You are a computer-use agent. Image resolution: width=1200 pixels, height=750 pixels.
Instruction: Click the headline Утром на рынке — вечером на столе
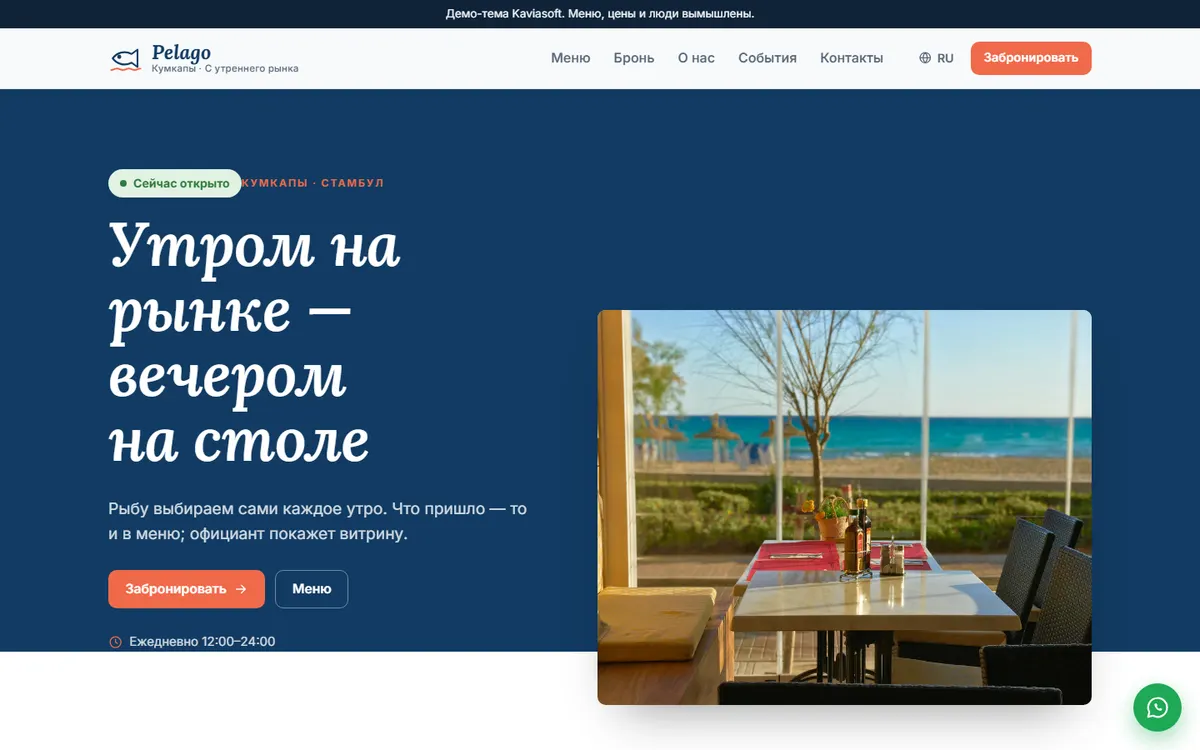click(x=254, y=343)
